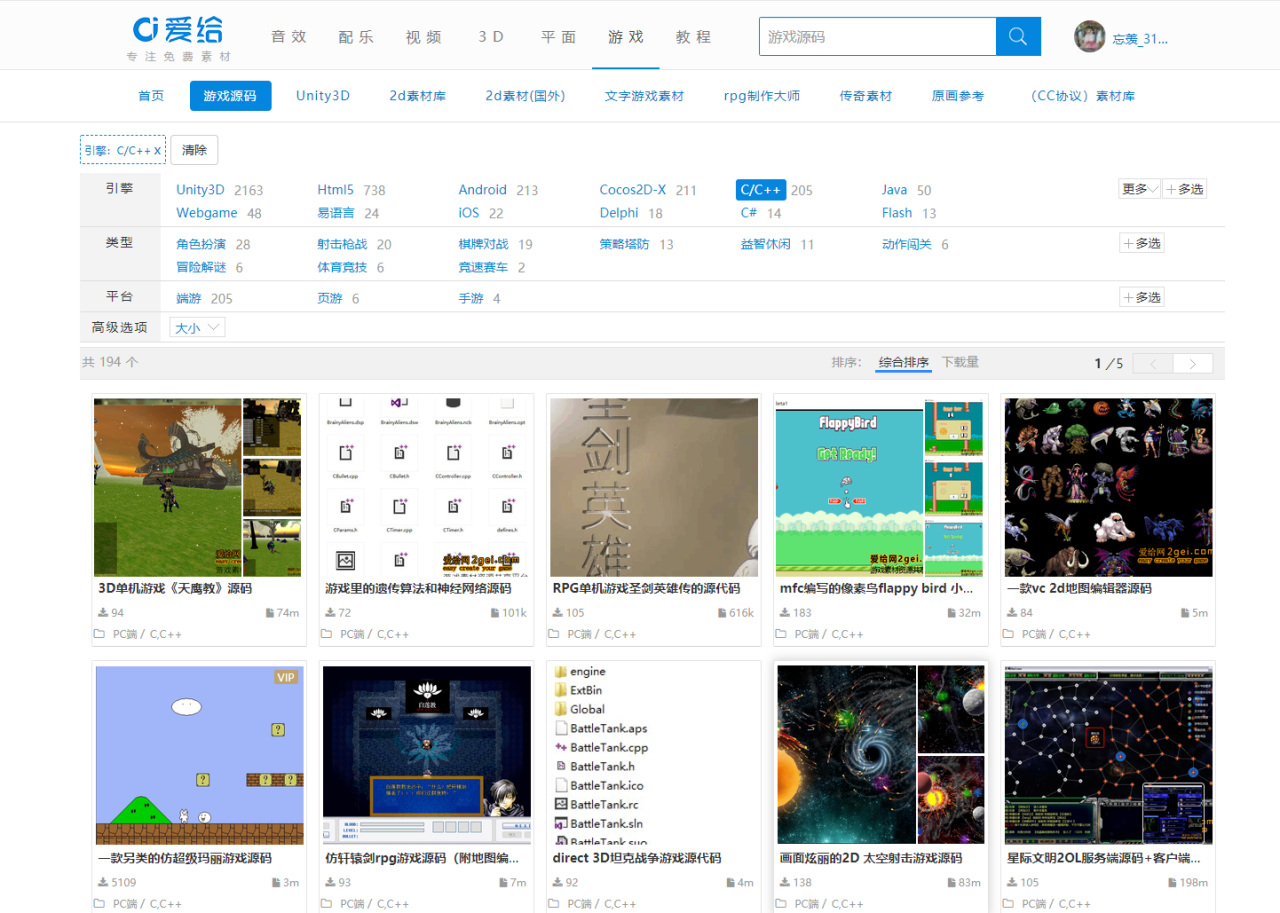
Task: Open the vc 2d map editor thumbnail
Action: point(1108,487)
